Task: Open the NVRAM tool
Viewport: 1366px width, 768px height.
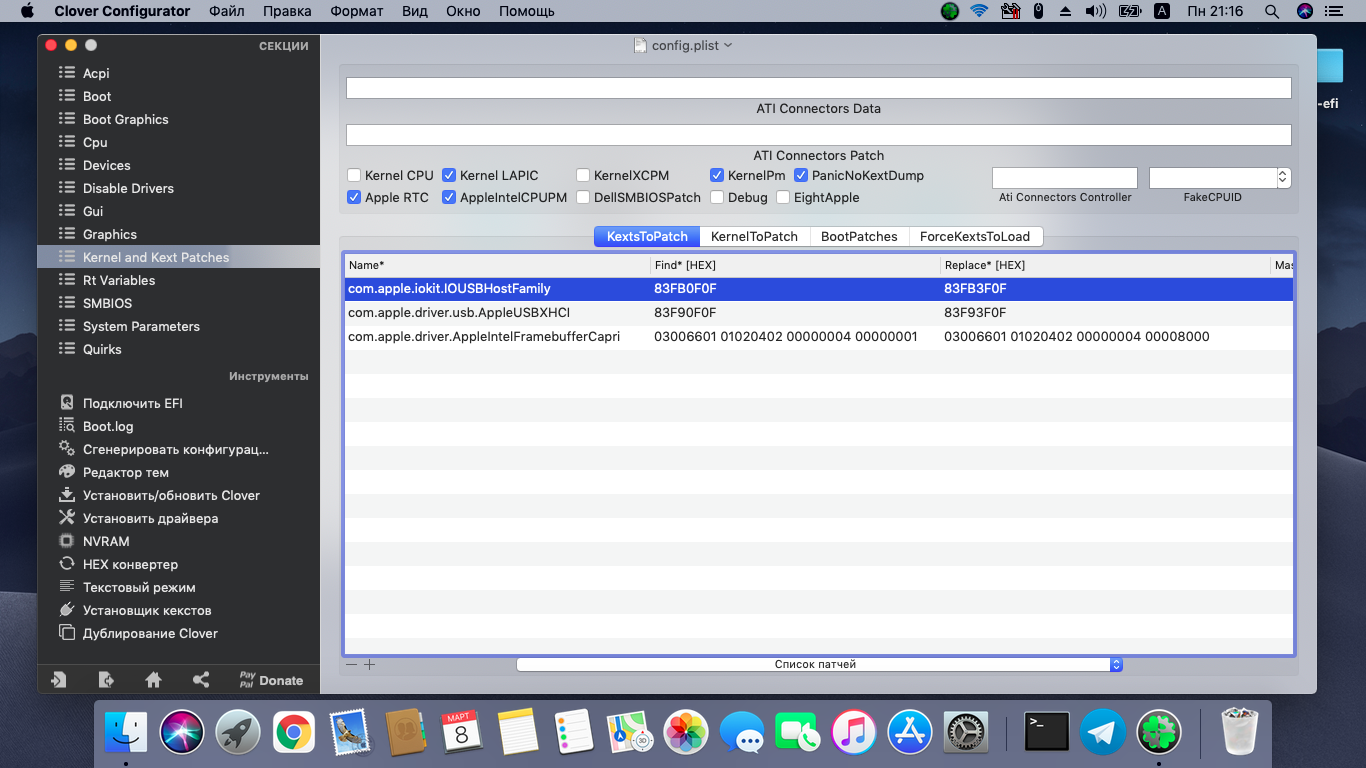Action: click(x=106, y=541)
